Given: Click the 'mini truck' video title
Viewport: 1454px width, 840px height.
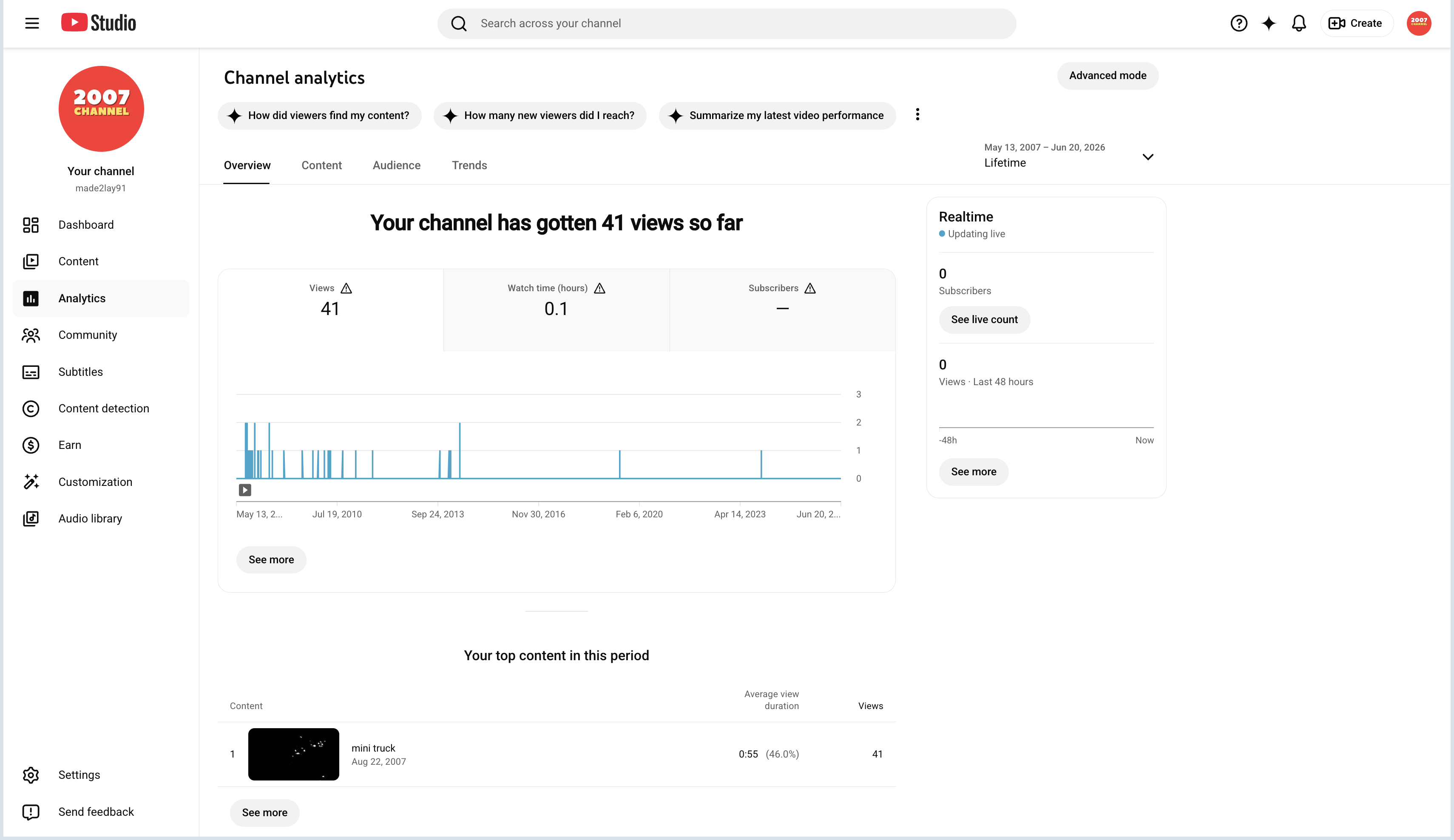Looking at the screenshot, I should [x=373, y=748].
